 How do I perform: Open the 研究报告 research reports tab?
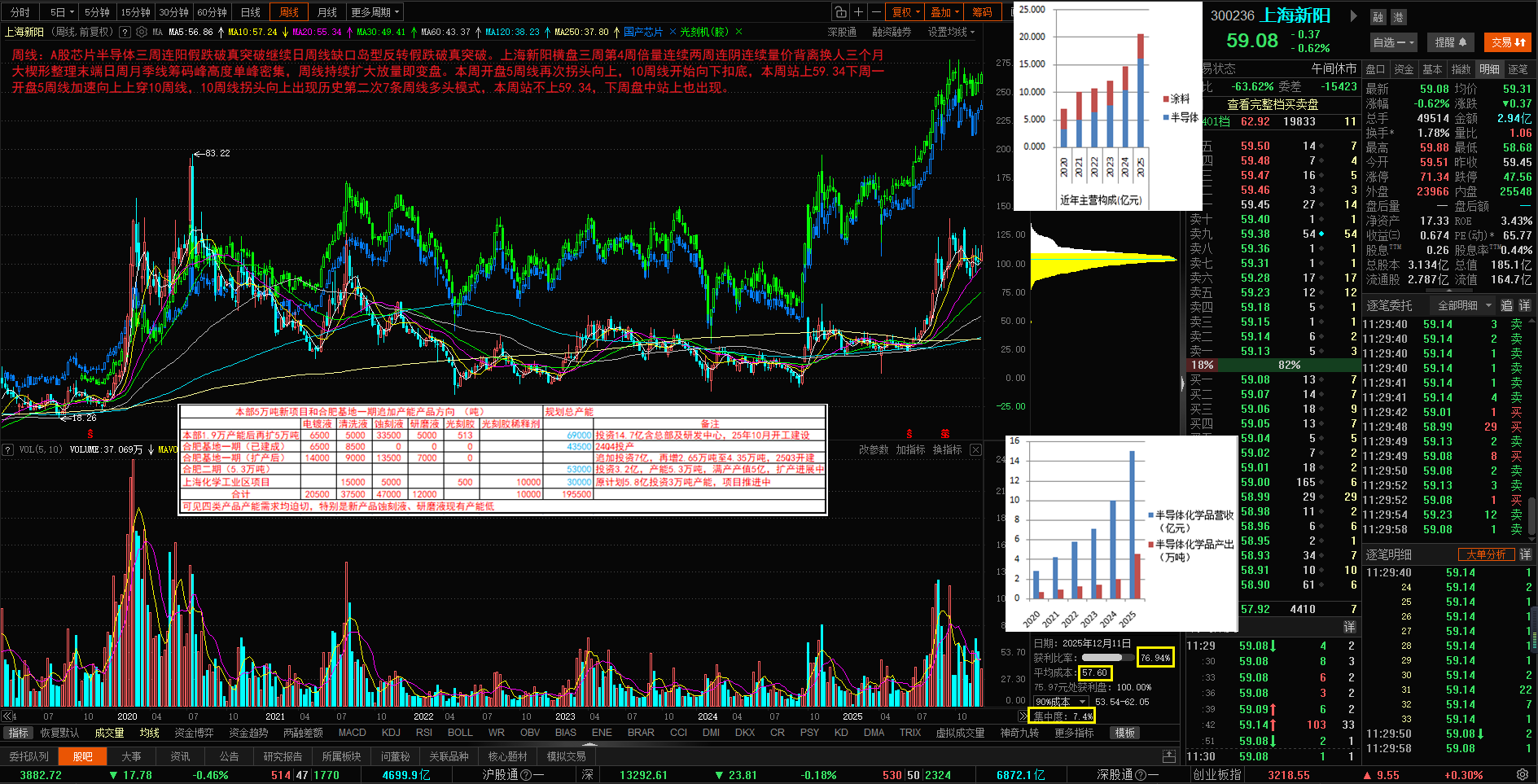(x=283, y=756)
